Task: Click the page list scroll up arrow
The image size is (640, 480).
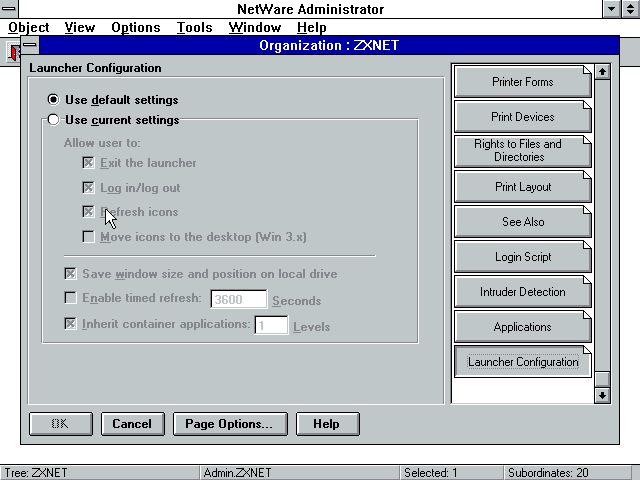Action: pyautogui.click(x=602, y=72)
